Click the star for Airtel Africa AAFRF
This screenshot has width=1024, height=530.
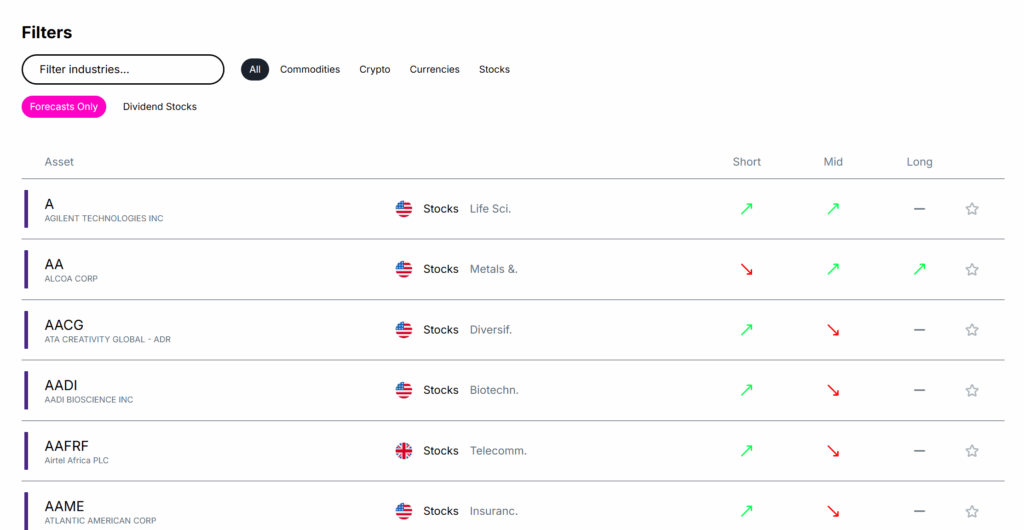coord(971,451)
